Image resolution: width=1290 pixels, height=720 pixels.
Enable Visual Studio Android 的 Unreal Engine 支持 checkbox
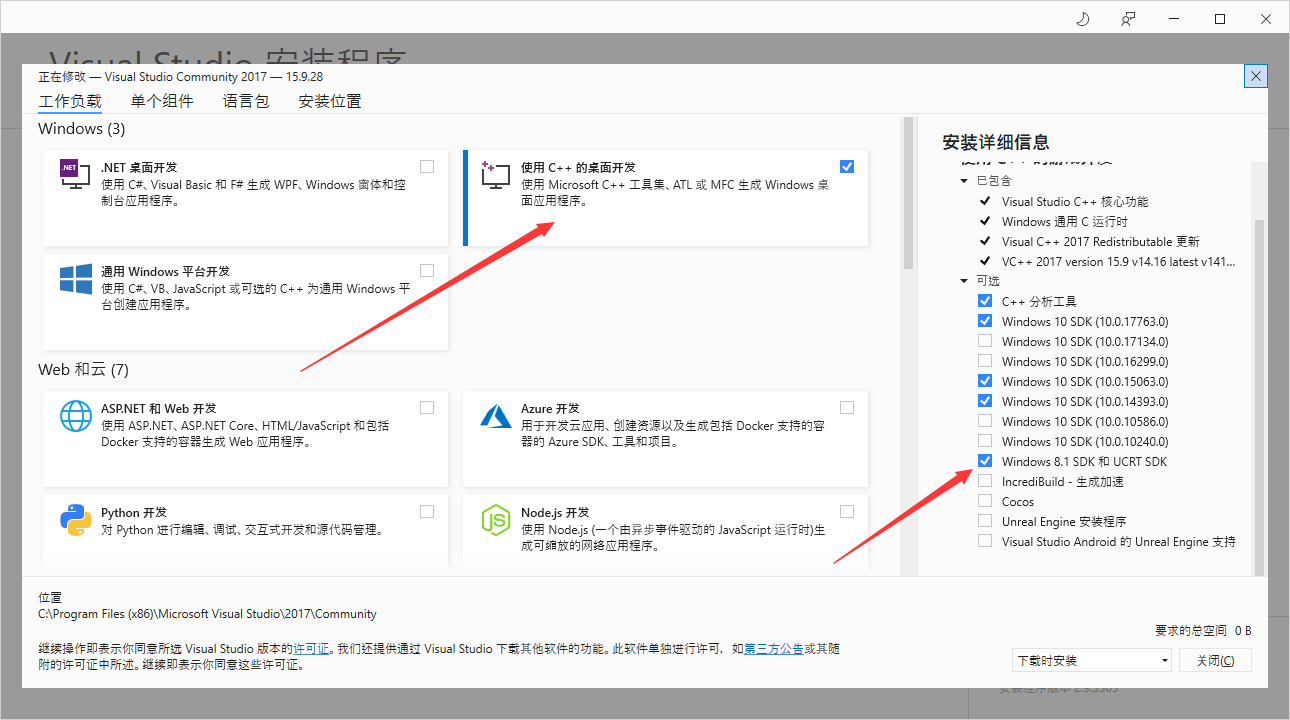click(x=985, y=541)
